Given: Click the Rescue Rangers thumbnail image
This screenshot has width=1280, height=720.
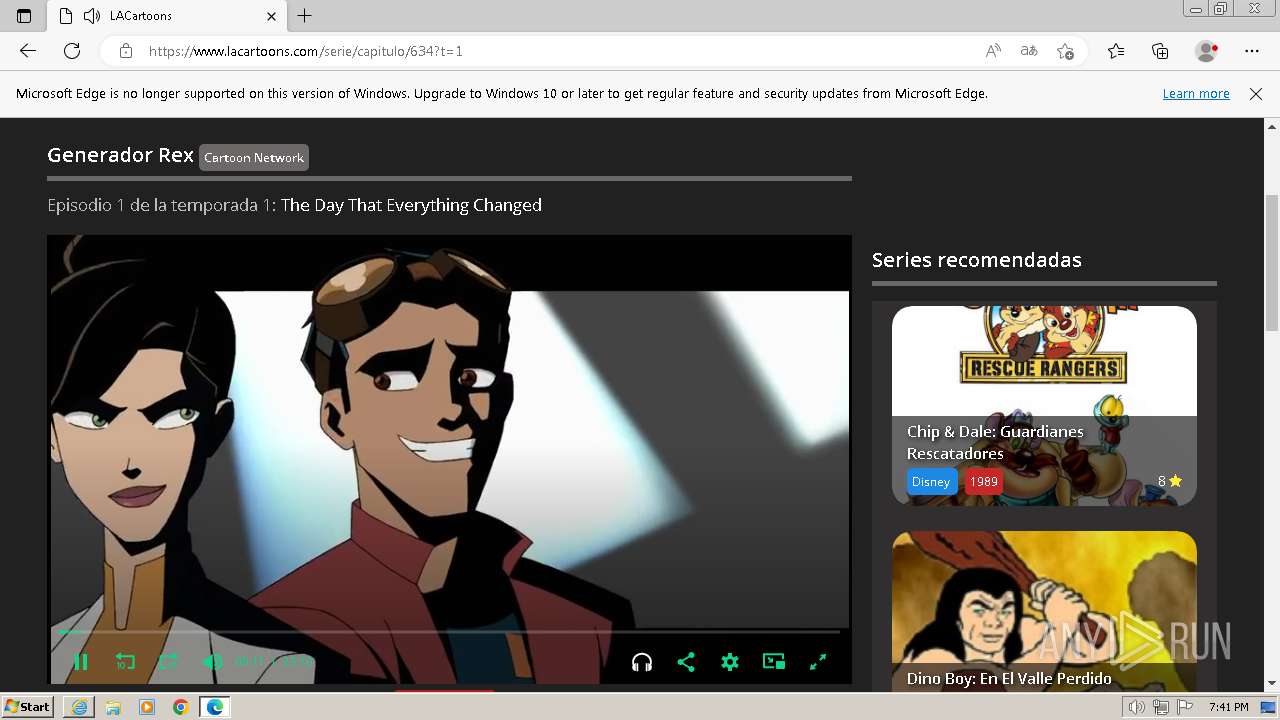Looking at the screenshot, I should (1044, 360).
